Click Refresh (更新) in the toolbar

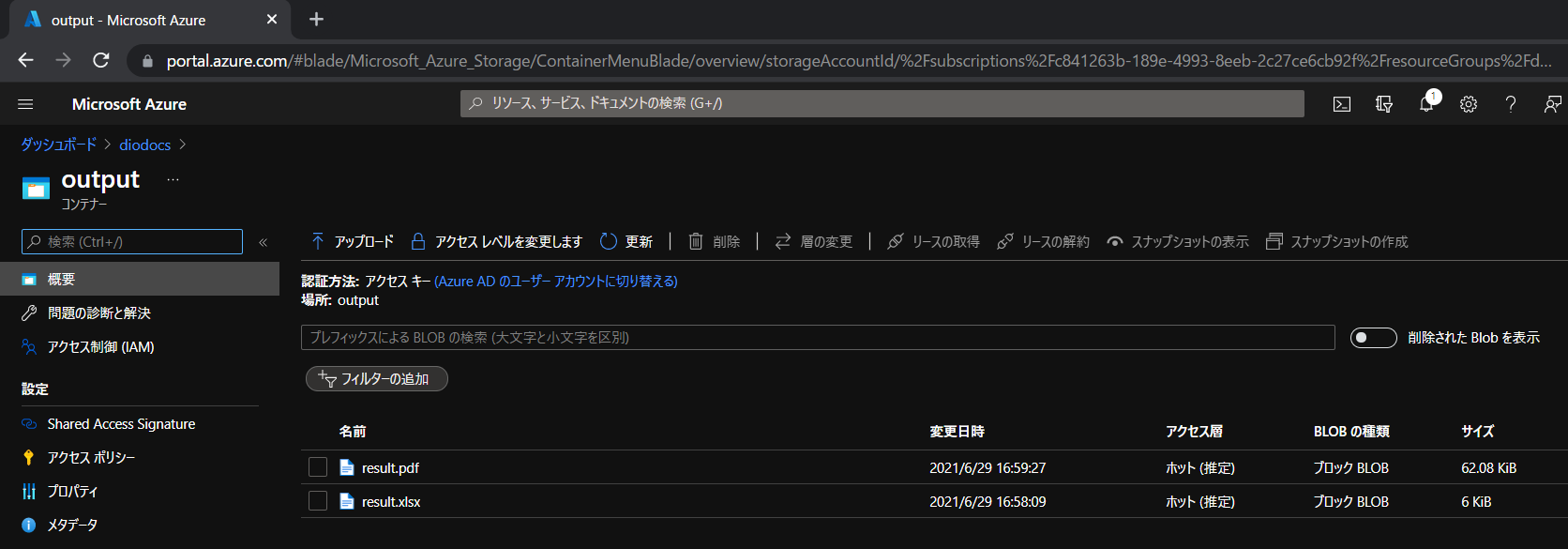626,242
